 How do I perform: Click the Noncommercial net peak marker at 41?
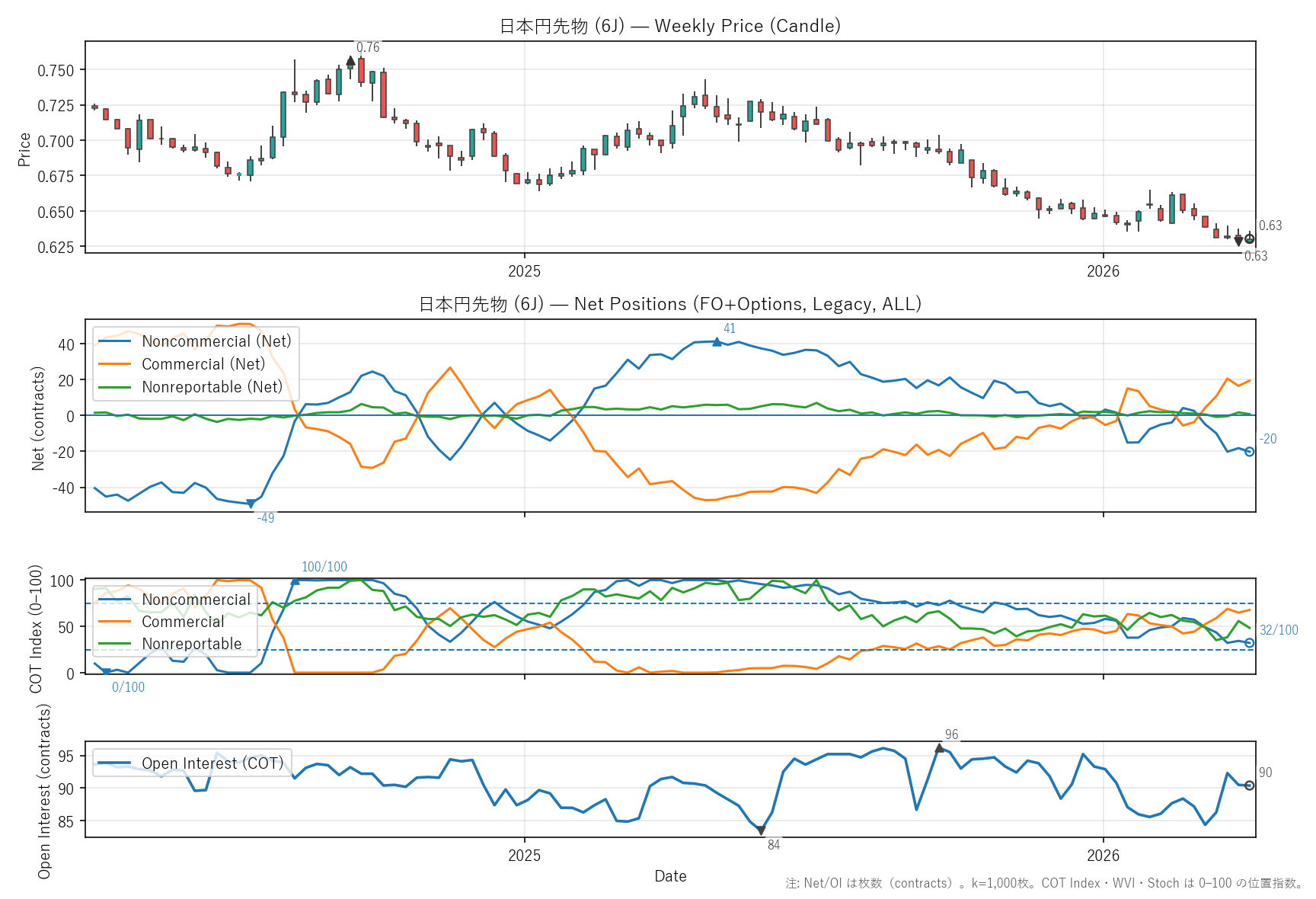tap(717, 342)
